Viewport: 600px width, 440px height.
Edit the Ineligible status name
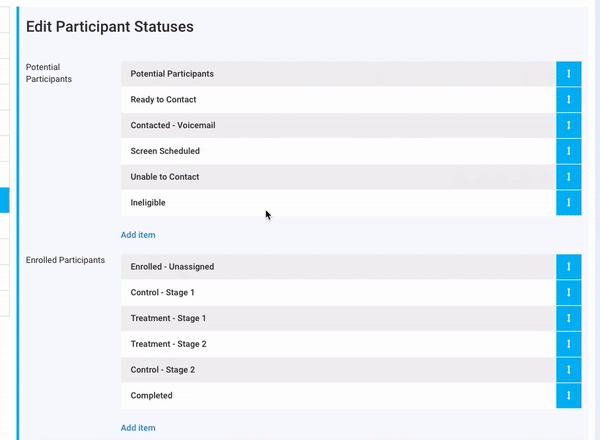(338, 203)
